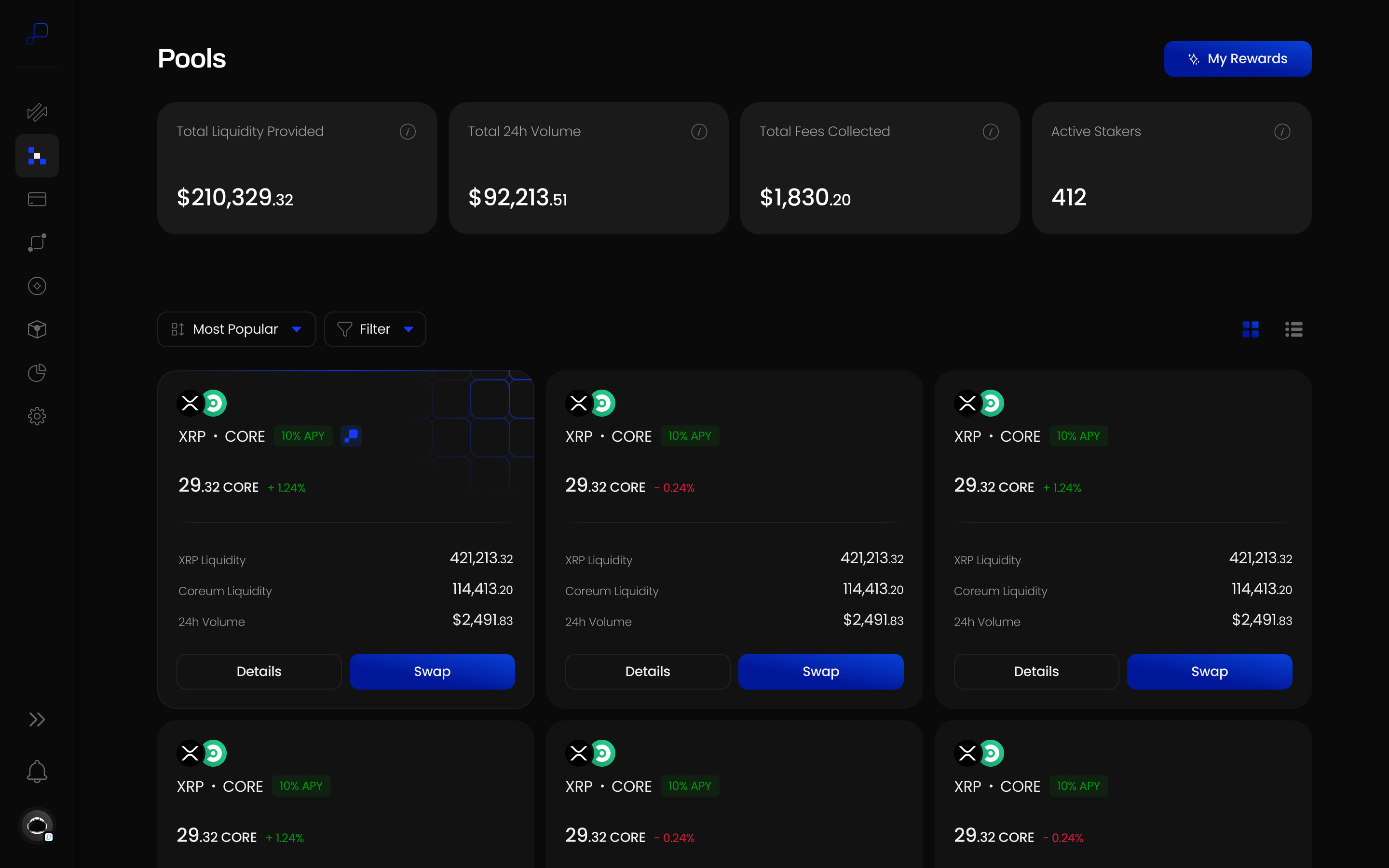The image size is (1389, 868).
Task: Click the app logo at the top left
Action: tap(37, 33)
